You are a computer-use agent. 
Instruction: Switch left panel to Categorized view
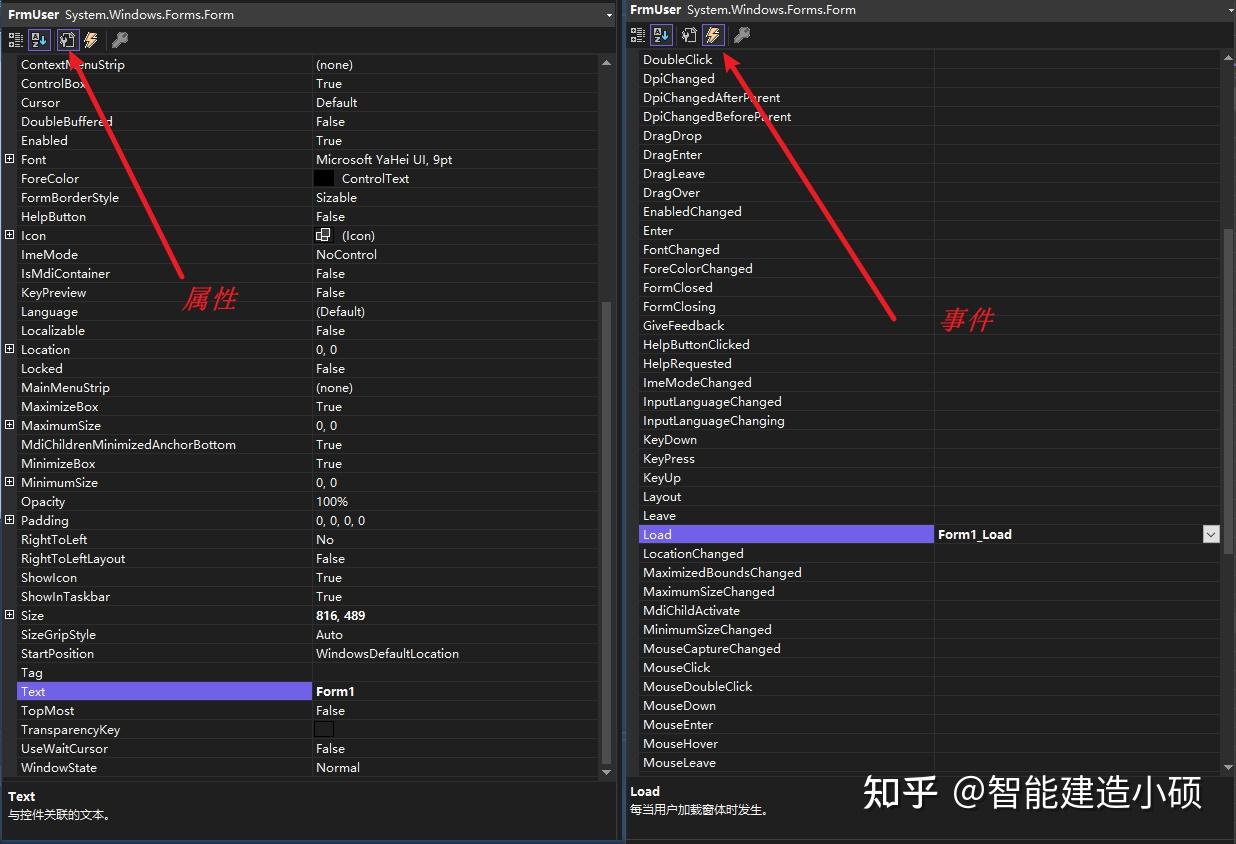(15, 40)
